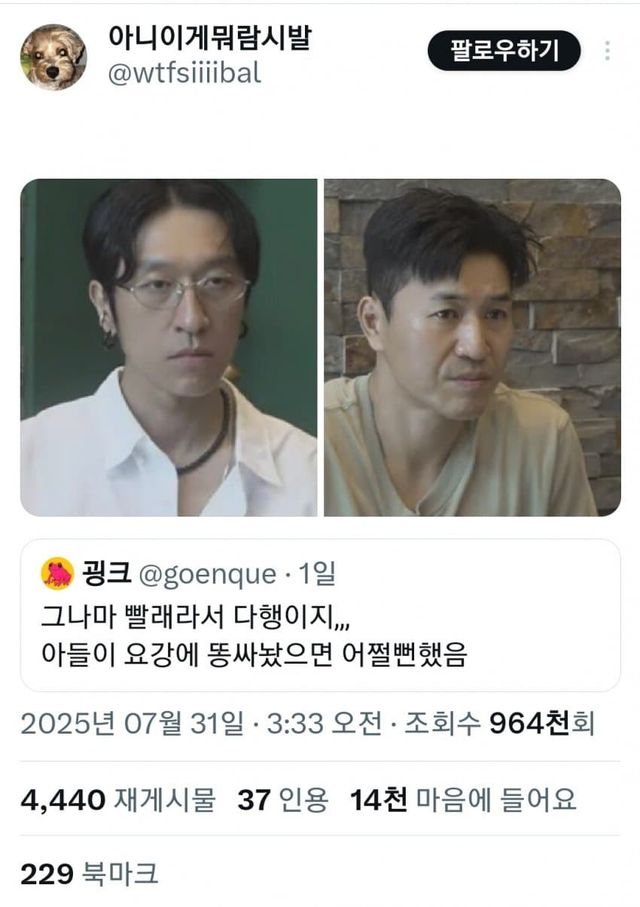Viewport: 640px width, 907px height.
Task: View the right photo against stone wall
Action: click(472, 348)
